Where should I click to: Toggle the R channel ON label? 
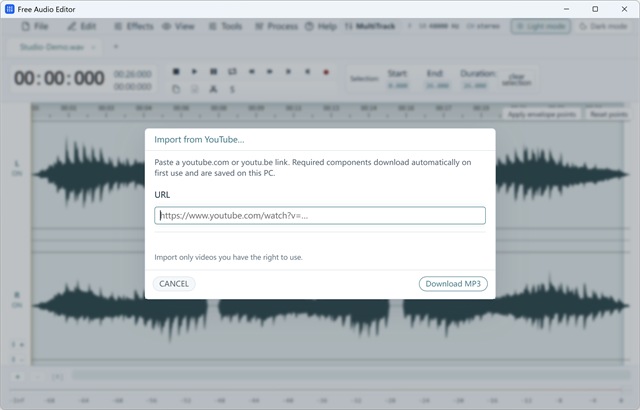tap(17, 305)
